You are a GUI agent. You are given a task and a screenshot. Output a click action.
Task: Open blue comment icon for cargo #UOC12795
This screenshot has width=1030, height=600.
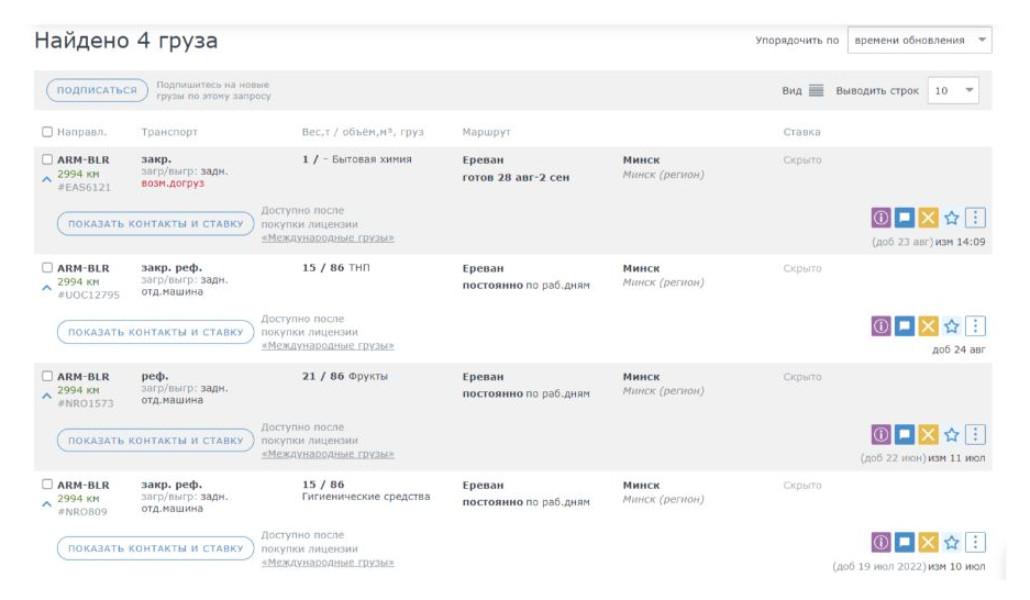pyautogui.click(x=904, y=326)
